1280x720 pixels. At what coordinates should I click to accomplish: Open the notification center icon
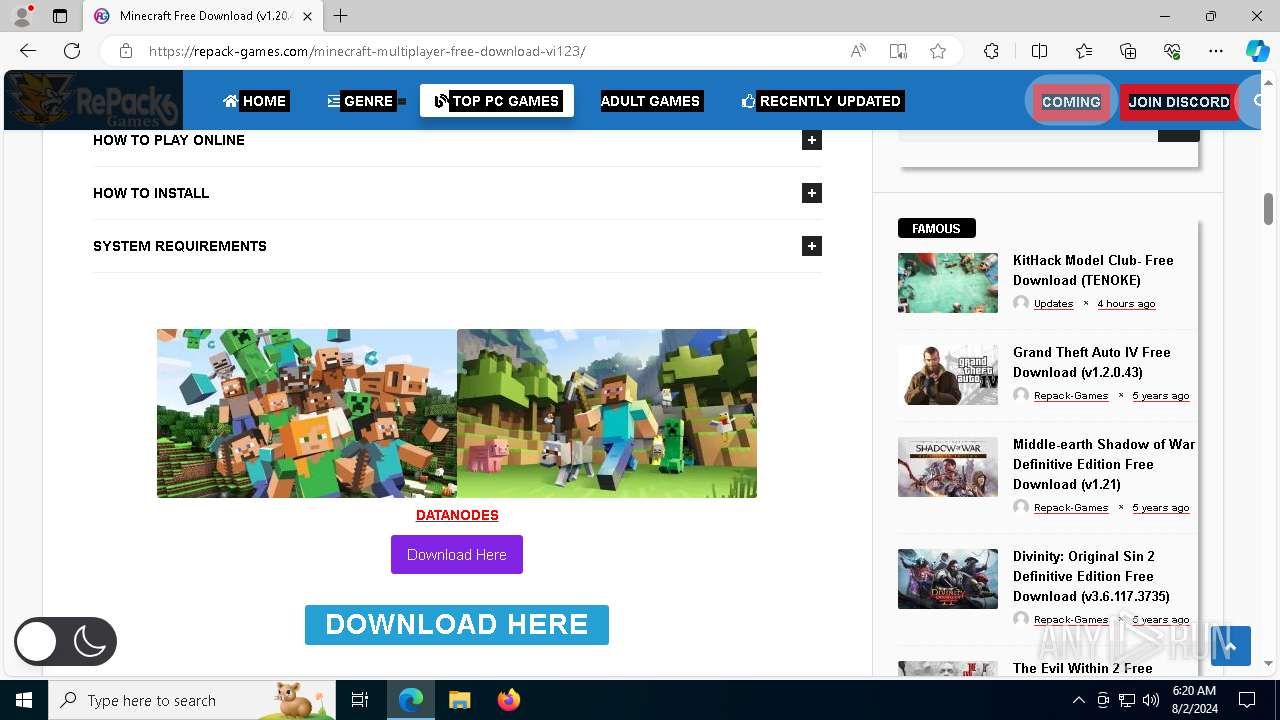coord(1247,700)
